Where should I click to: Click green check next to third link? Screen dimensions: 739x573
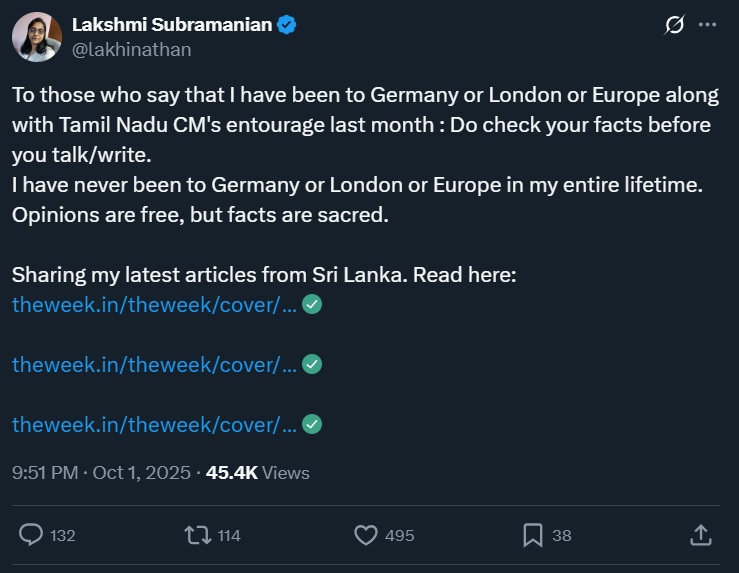312,425
